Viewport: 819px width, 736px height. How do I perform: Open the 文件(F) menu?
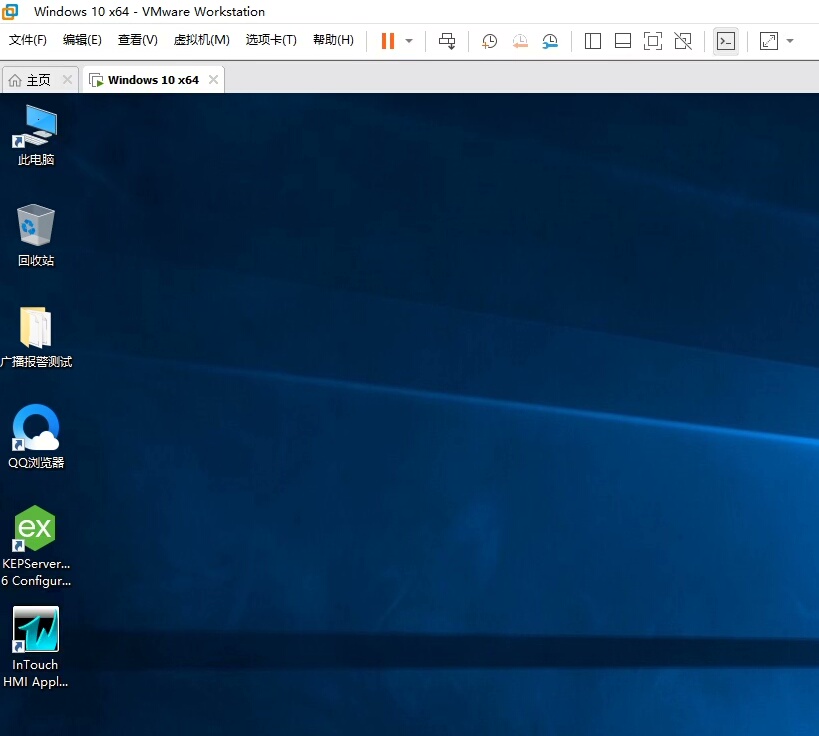pos(28,40)
